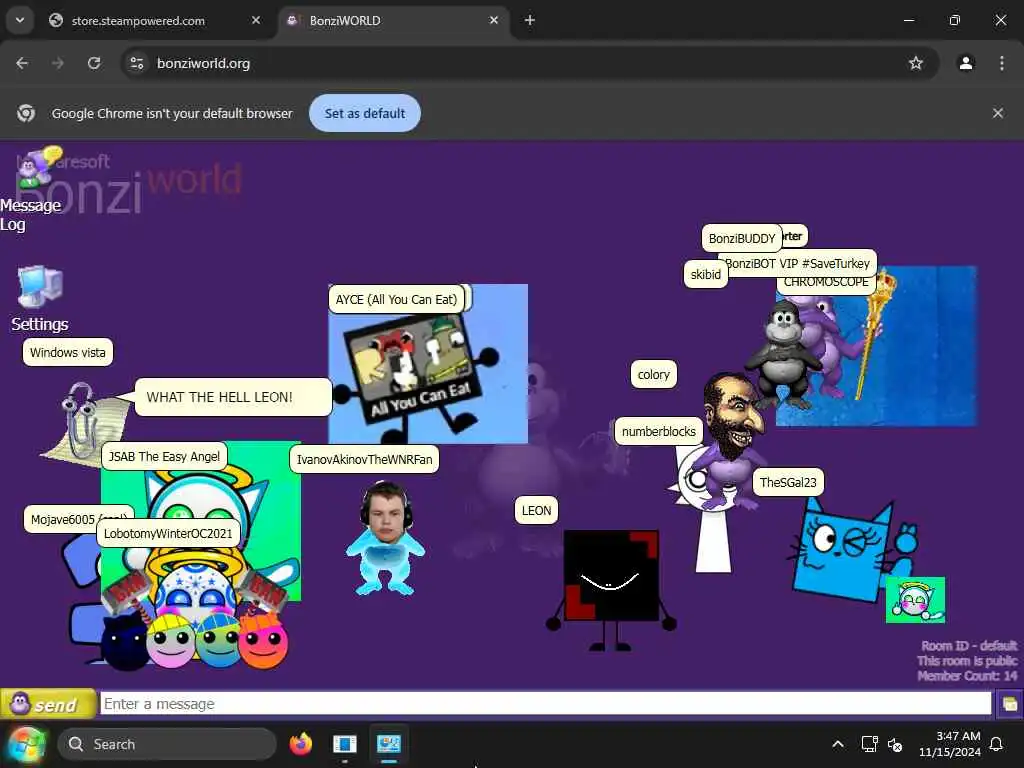
Task: Open the muted volume tray icon
Action: (895, 744)
